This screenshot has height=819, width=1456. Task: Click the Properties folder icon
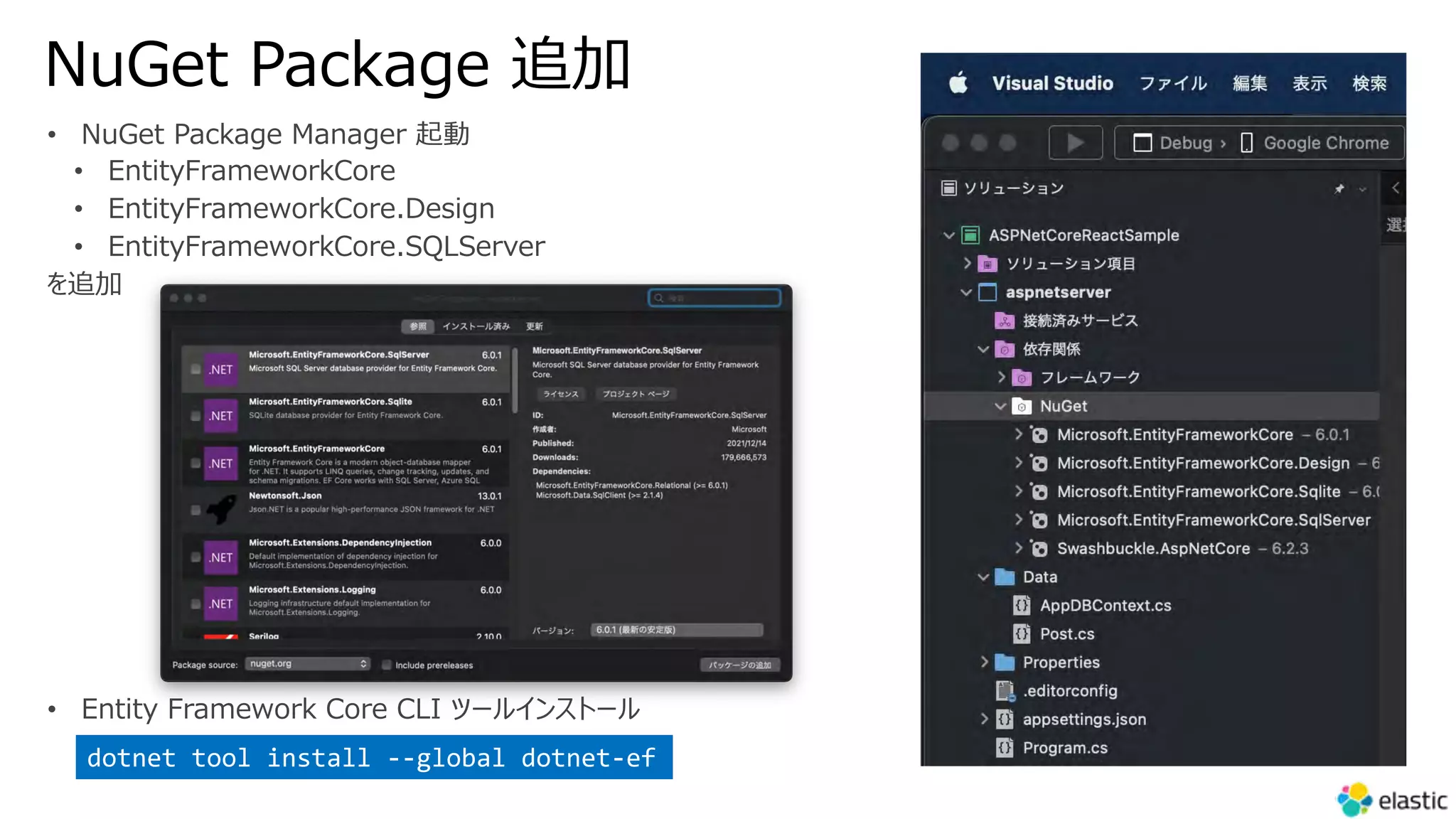point(1005,662)
